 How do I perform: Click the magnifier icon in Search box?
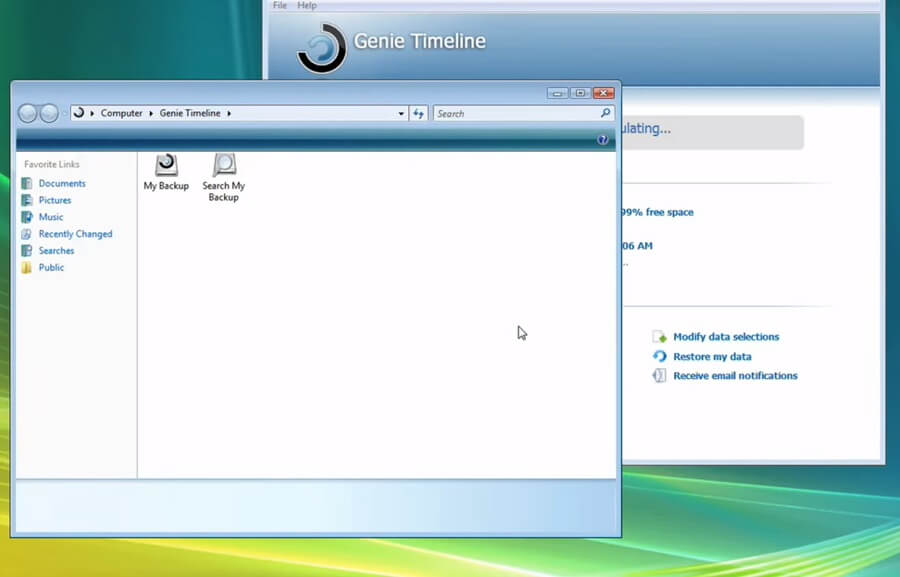(x=606, y=113)
